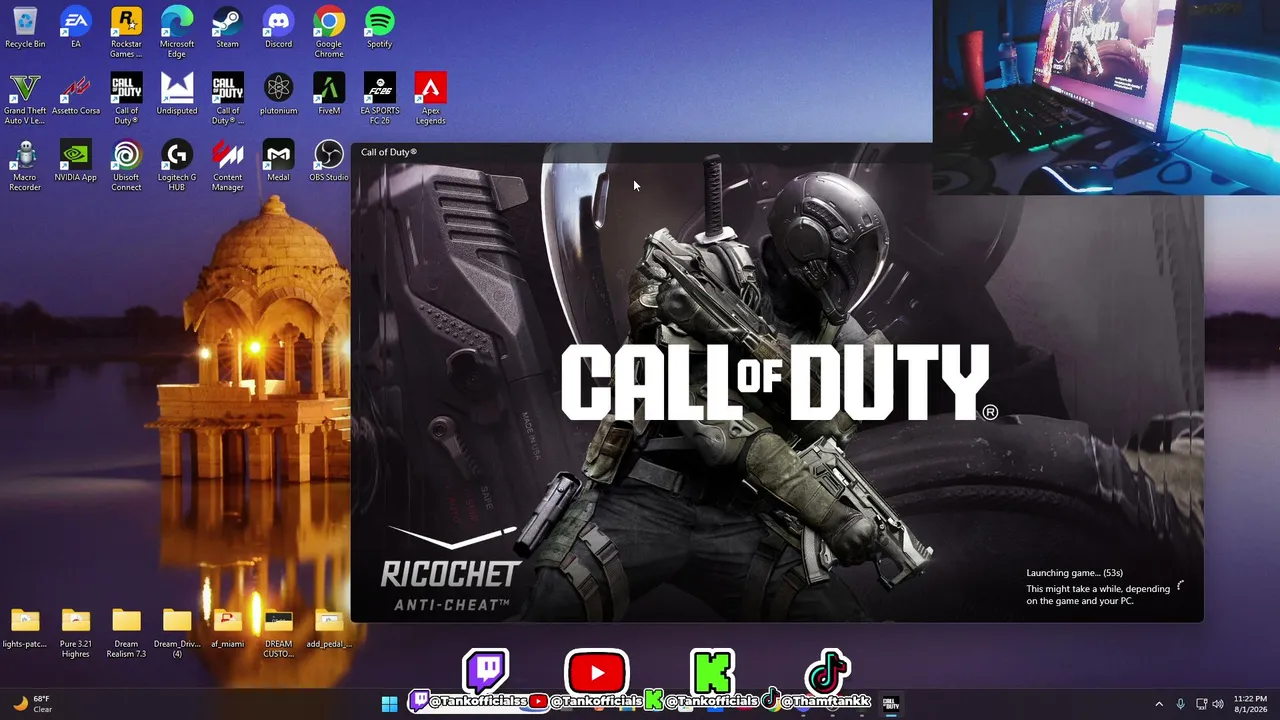Open the DREAM CUSTO... folder
The width and height of the screenshot is (1280, 720).
click(278, 633)
